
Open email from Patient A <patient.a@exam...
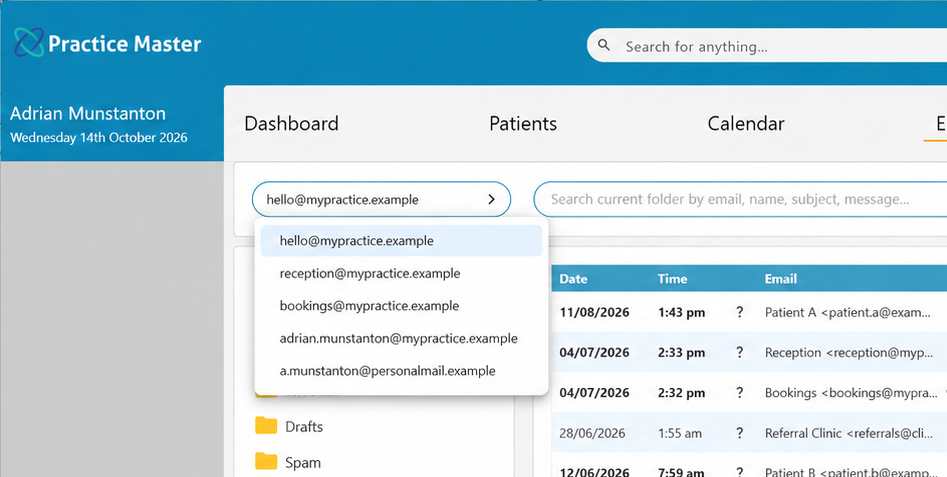[847, 312]
